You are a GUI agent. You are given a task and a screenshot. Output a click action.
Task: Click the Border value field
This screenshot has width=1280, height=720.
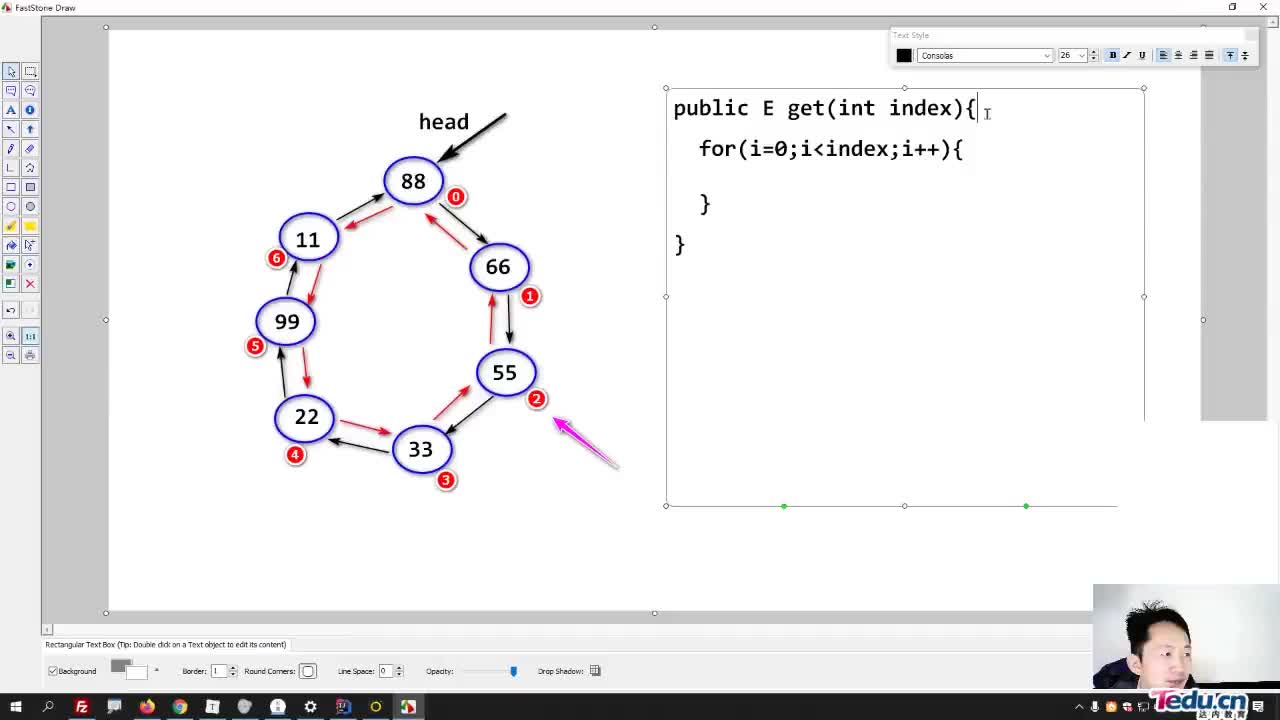218,671
